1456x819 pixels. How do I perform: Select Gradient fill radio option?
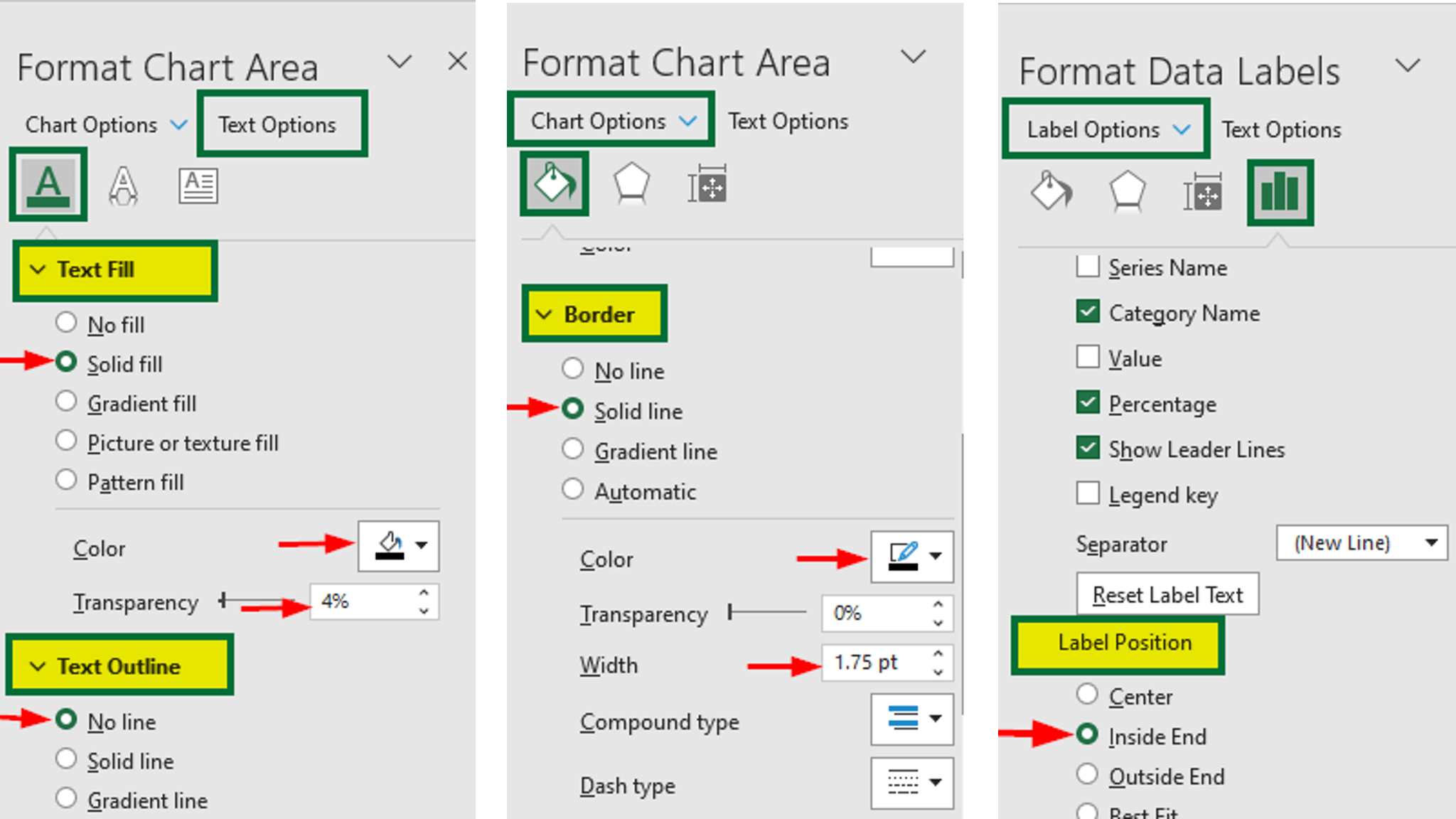click(66, 402)
